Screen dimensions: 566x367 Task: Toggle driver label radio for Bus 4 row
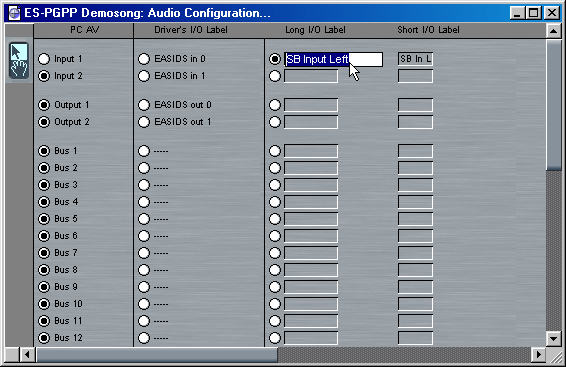click(x=144, y=202)
